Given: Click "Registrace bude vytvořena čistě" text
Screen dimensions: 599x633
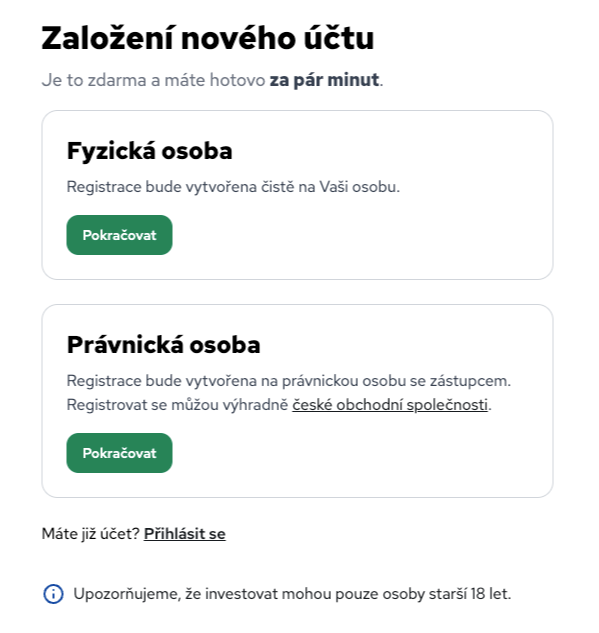Looking at the screenshot, I should pyautogui.click(x=180, y=187).
